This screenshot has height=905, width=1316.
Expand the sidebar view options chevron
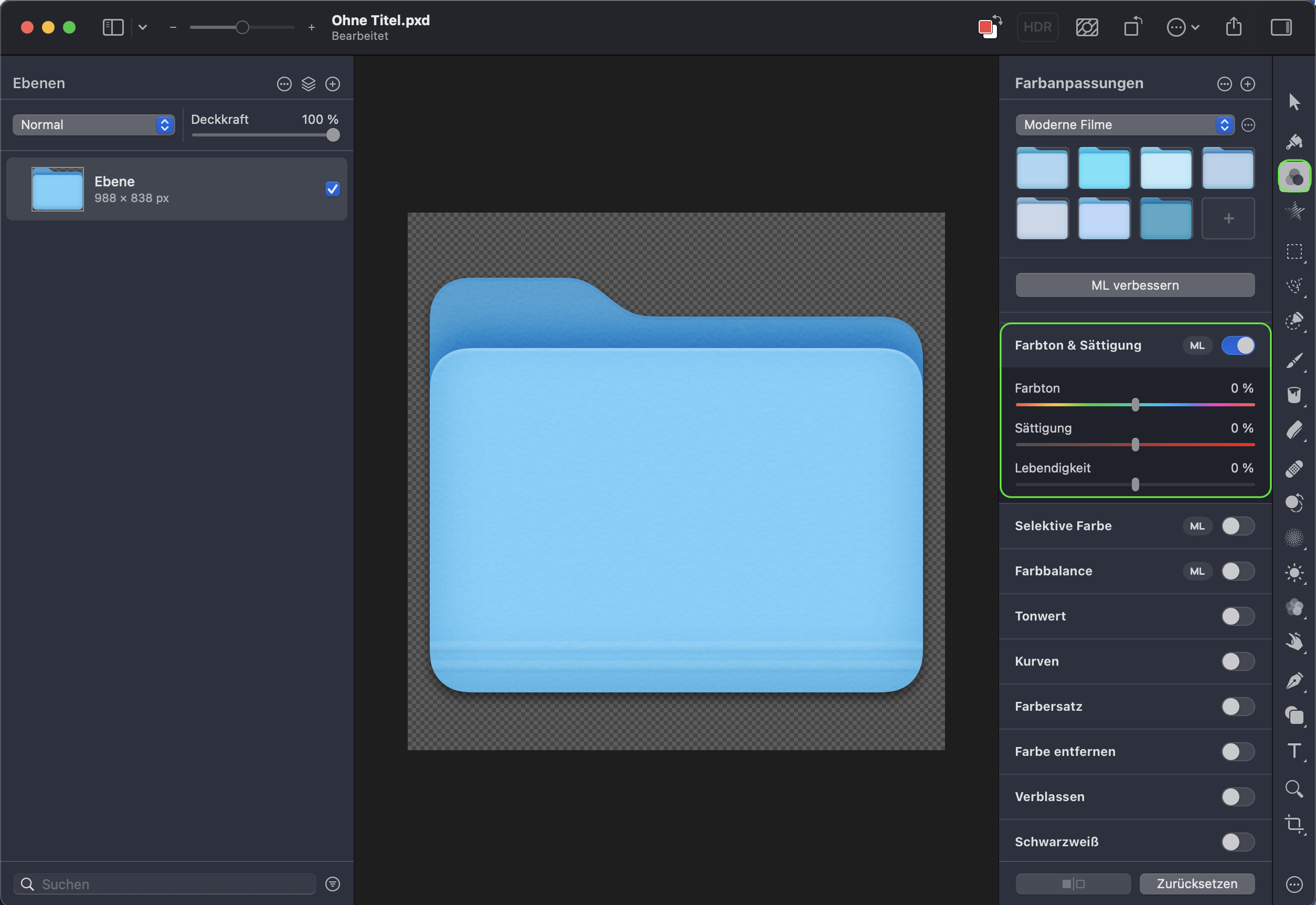[x=143, y=27]
